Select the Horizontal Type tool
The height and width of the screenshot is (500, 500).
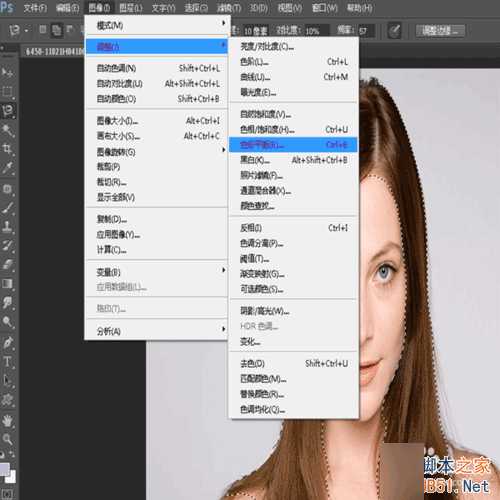tap(7, 362)
